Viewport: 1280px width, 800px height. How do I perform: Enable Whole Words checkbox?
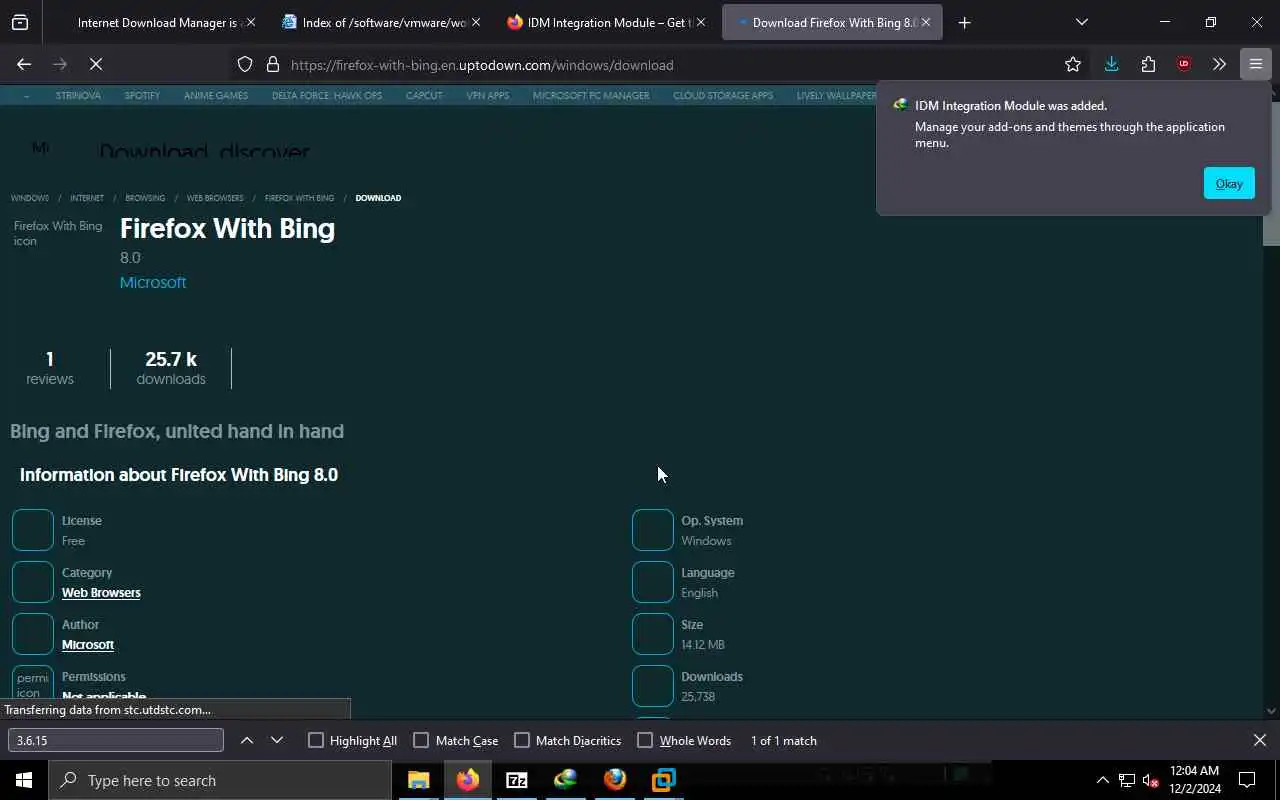(645, 740)
